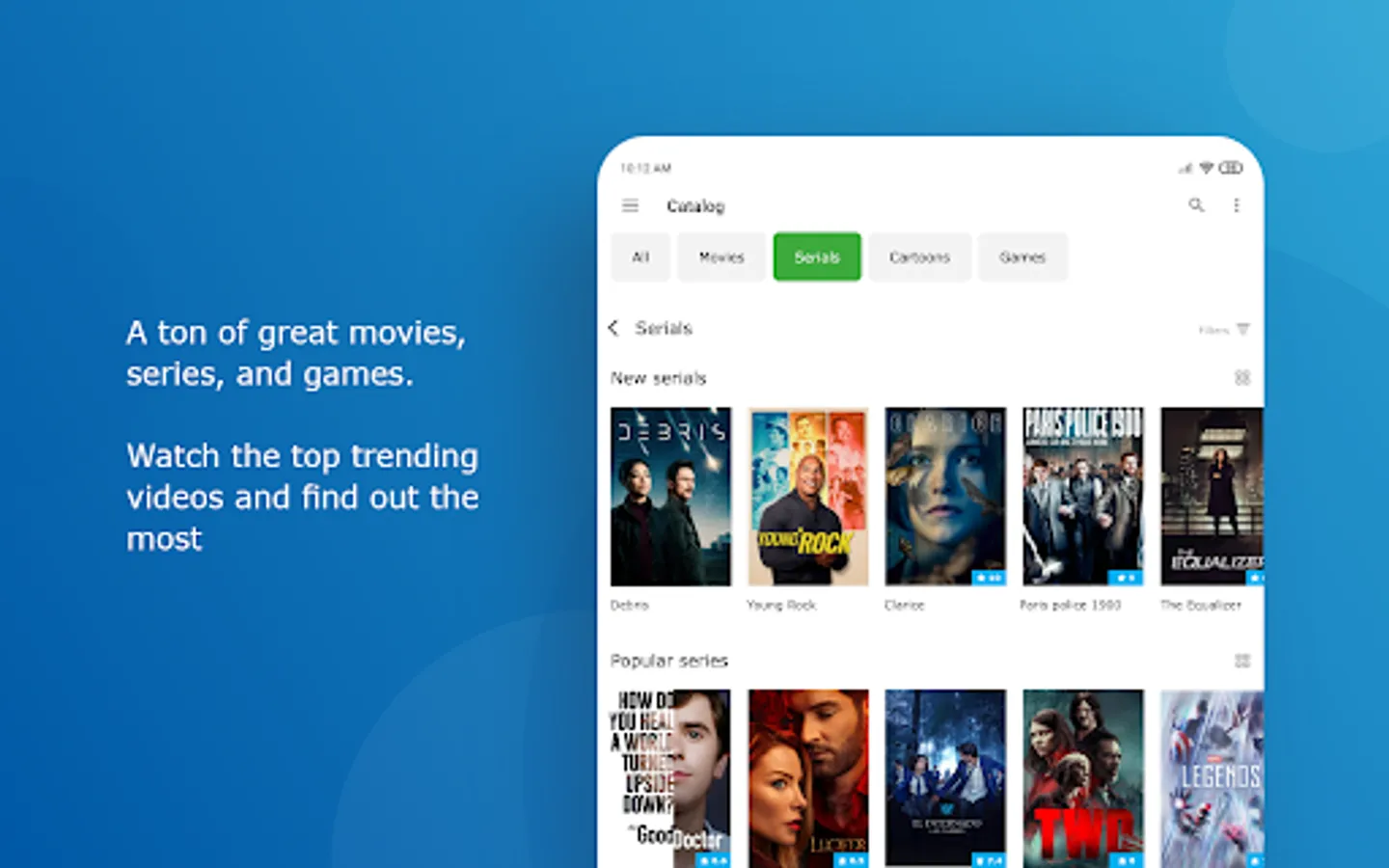The image size is (1389, 868).
Task: Open the Lucifer series poster
Action: (808, 778)
